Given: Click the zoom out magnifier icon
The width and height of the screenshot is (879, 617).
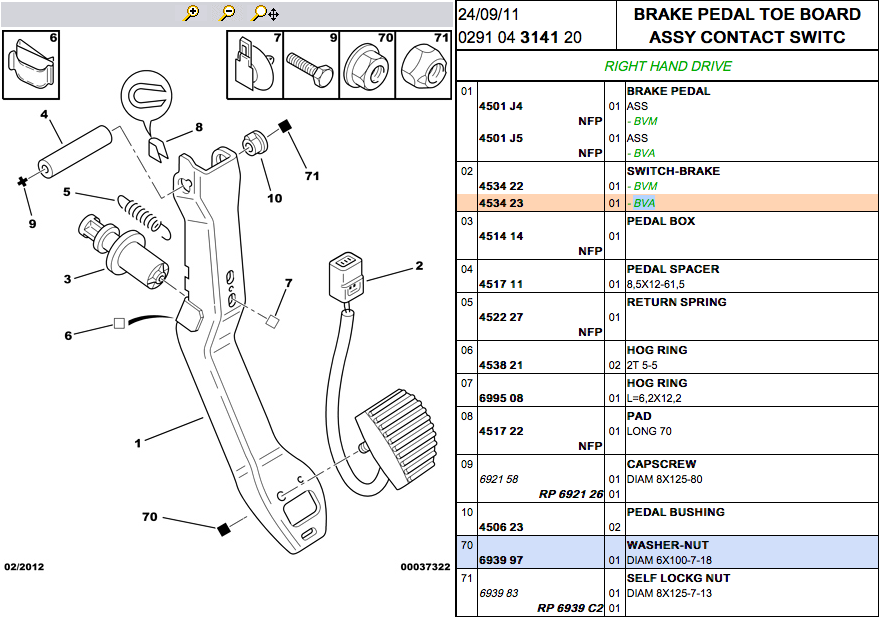Looking at the screenshot, I should coord(228,13).
